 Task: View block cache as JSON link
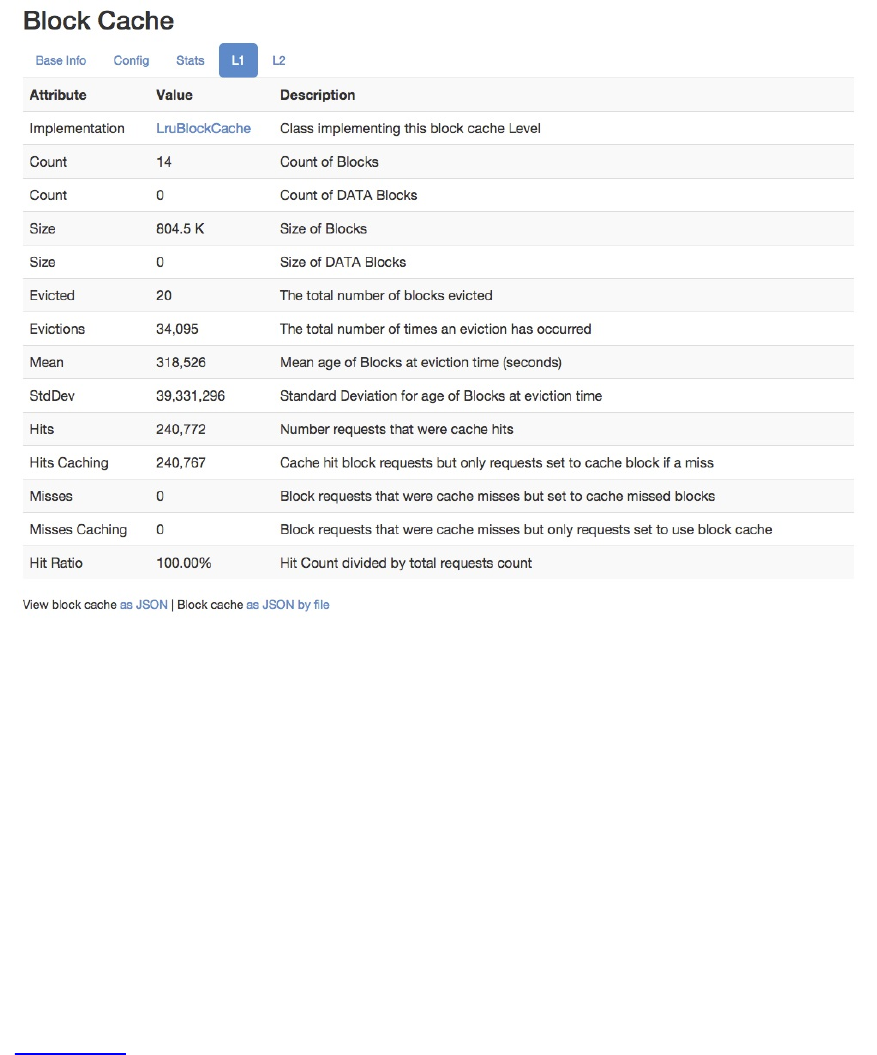coord(144,605)
